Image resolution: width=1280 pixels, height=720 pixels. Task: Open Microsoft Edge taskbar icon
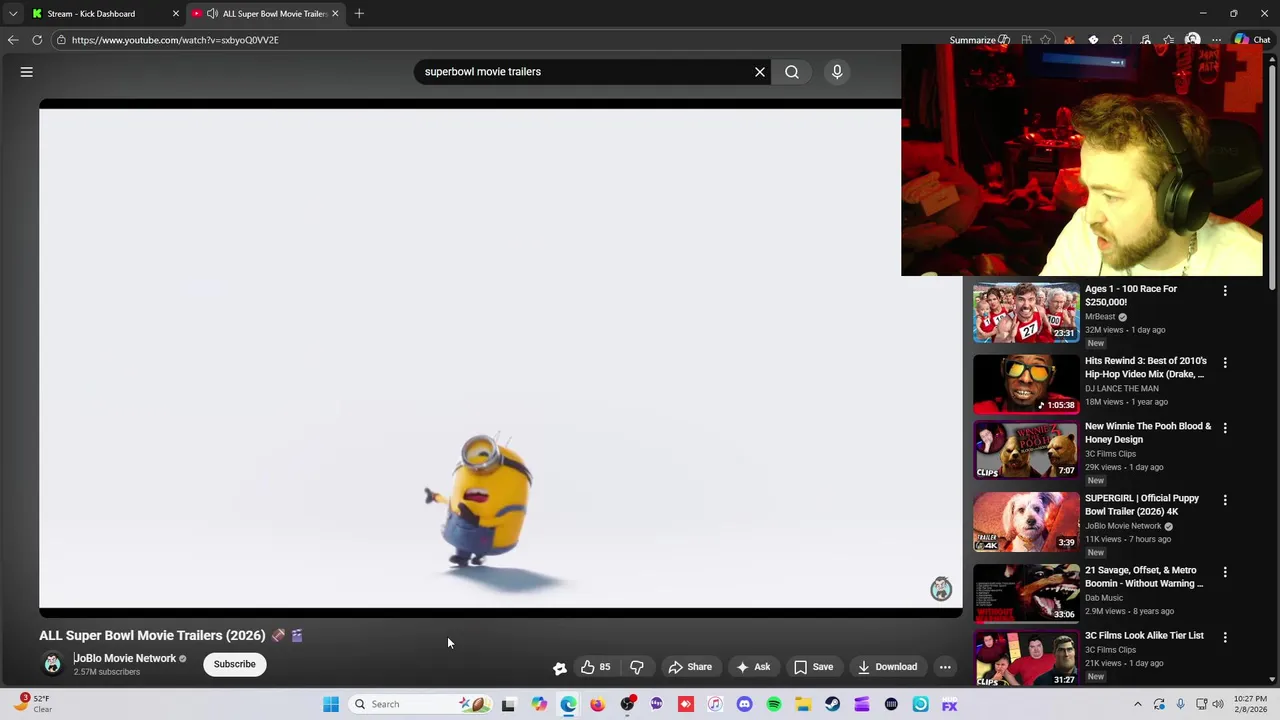pyautogui.click(x=568, y=704)
